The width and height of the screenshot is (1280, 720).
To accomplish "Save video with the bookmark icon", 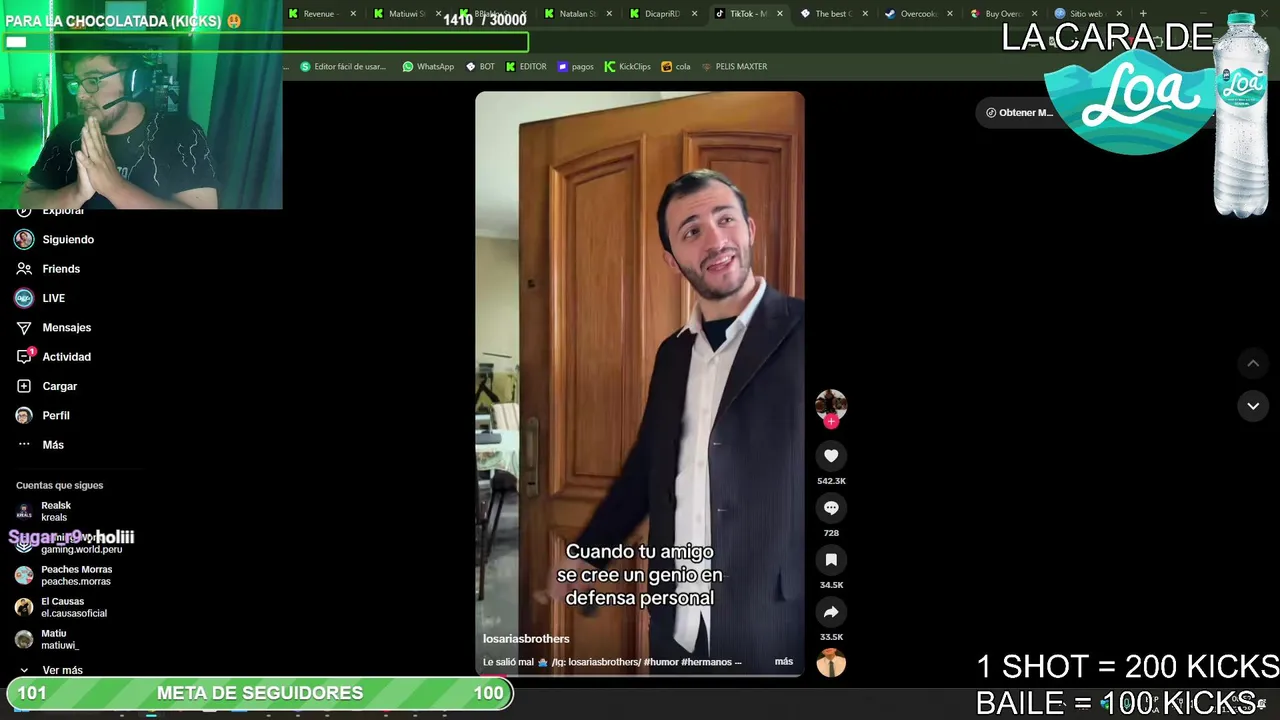I will (x=831, y=560).
